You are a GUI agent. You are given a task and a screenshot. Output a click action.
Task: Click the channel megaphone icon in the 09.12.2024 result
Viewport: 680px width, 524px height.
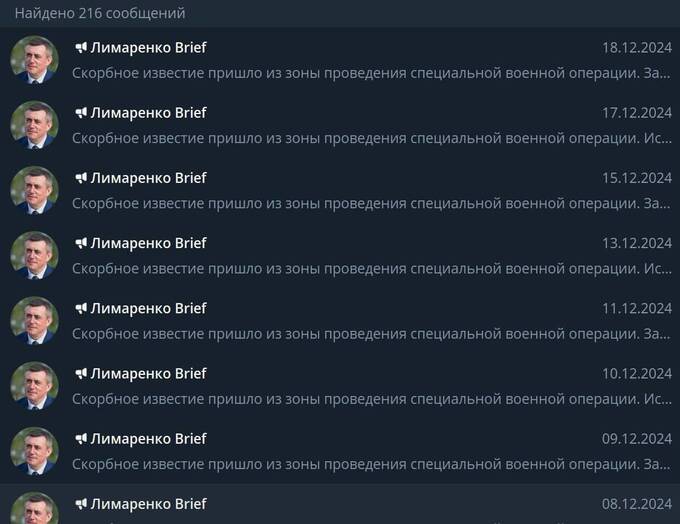(81, 439)
